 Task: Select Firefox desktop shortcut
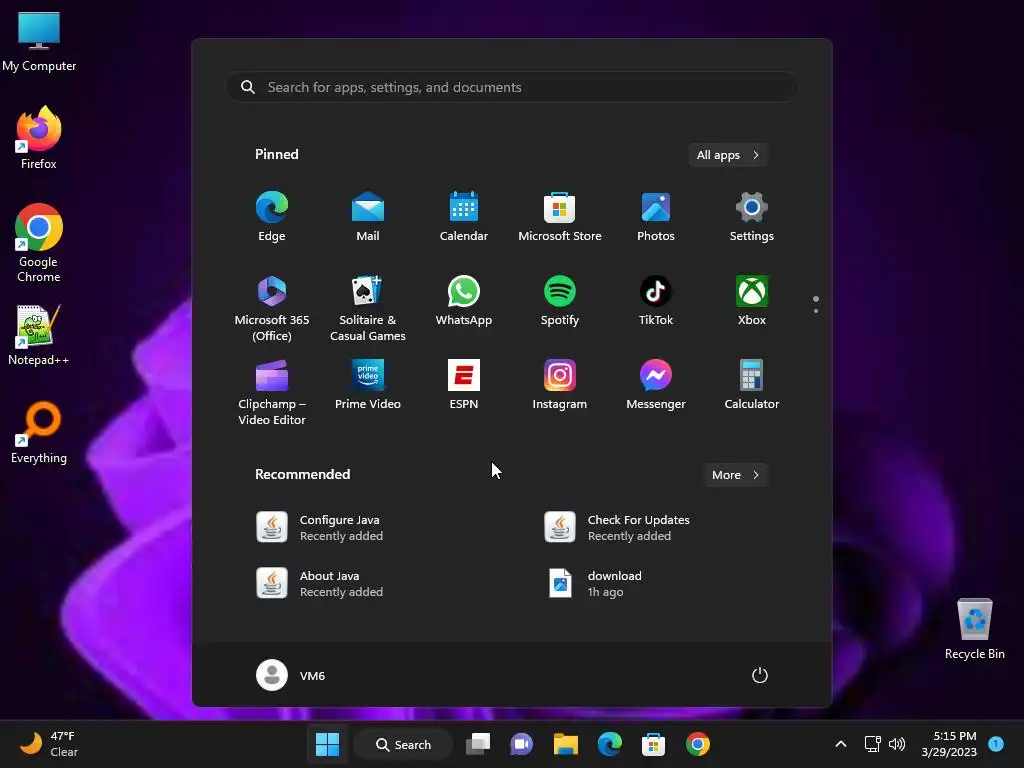(x=39, y=138)
